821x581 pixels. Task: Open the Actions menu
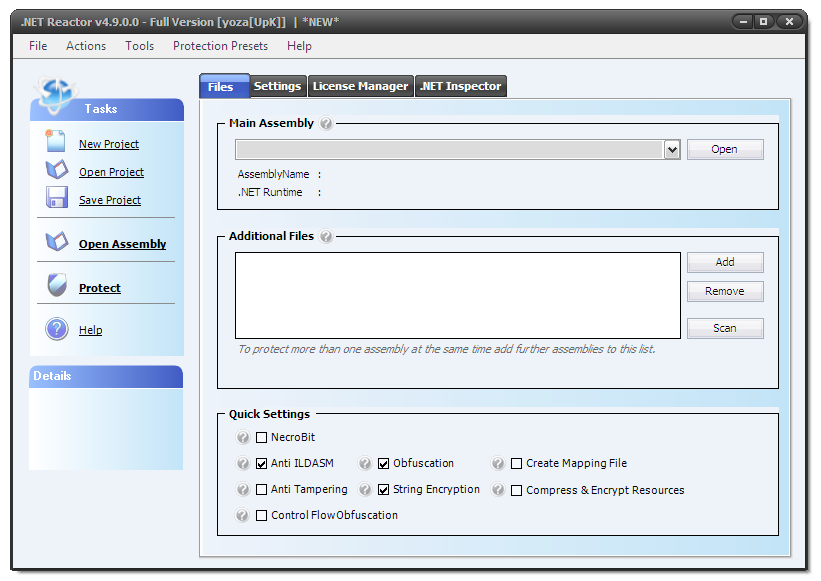86,46
